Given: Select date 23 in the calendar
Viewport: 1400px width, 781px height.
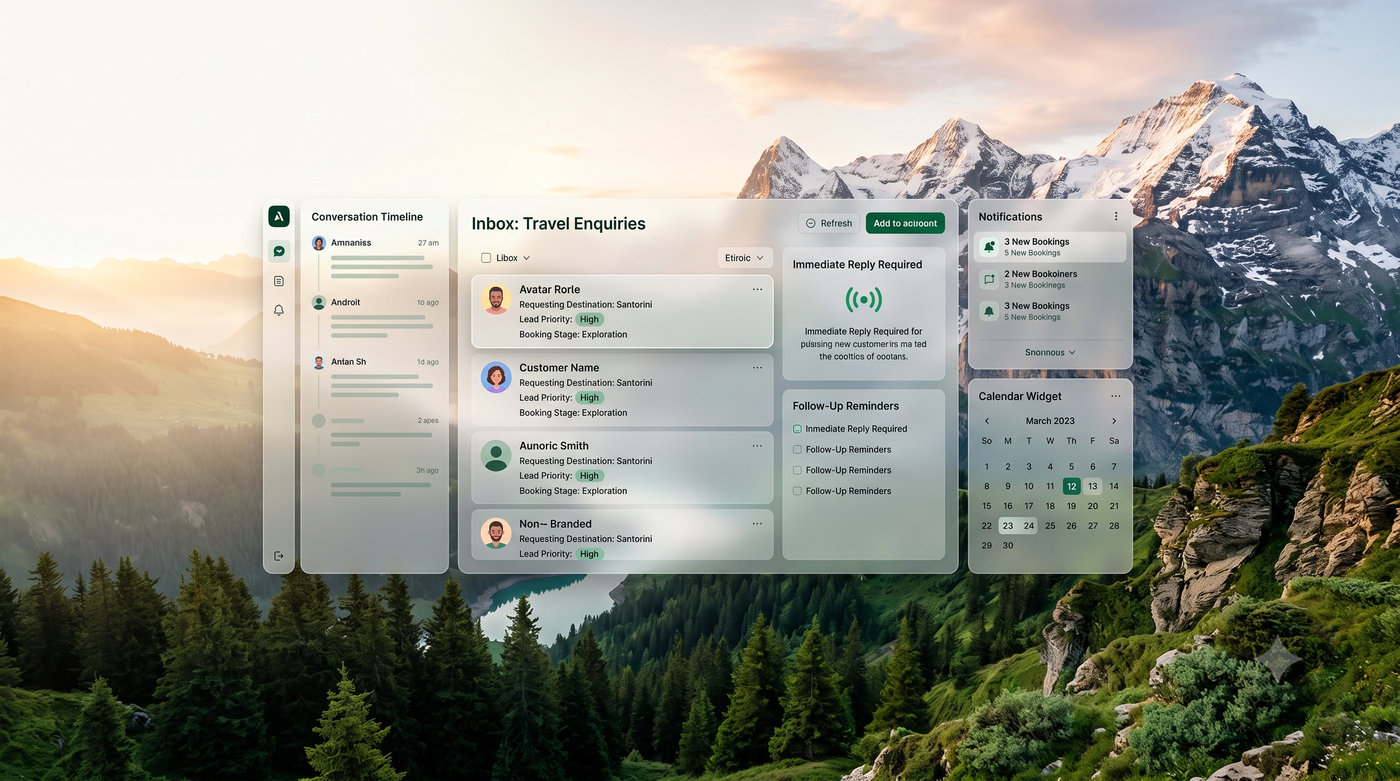Looking at the screenshot, I should 1008,525.
